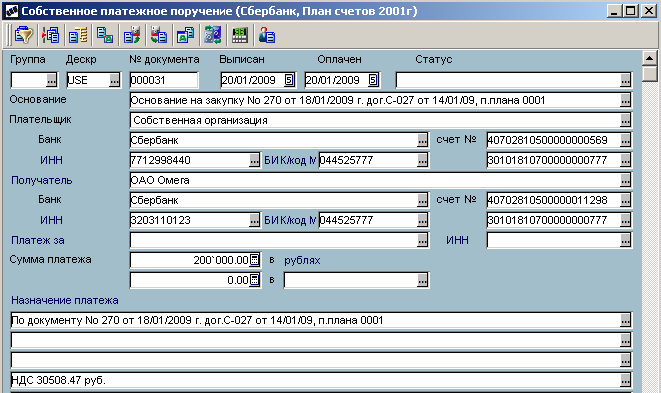Open lookup for payer БИК 044525777
The width and height of the screenshot is (661, 393).
pyautogui.click(x=422, y=160)
